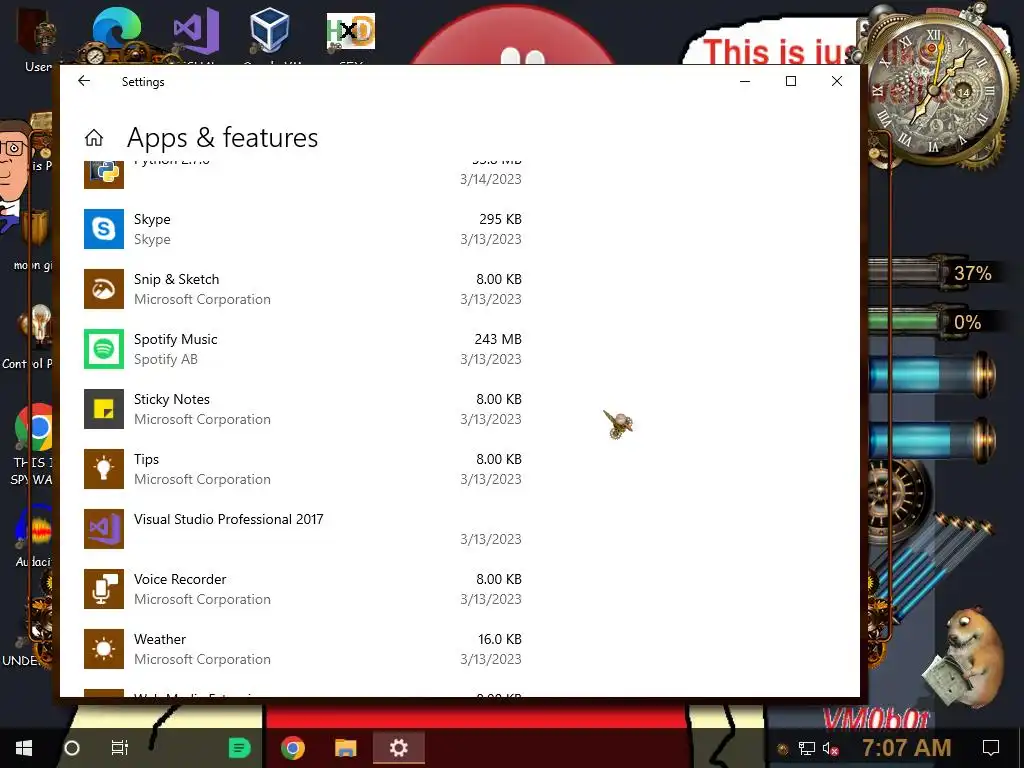Open the Visual Studio desktop shortcut
Image resolution: width=1024 pixels, height=768 pixels.
[x=195, y=33]
